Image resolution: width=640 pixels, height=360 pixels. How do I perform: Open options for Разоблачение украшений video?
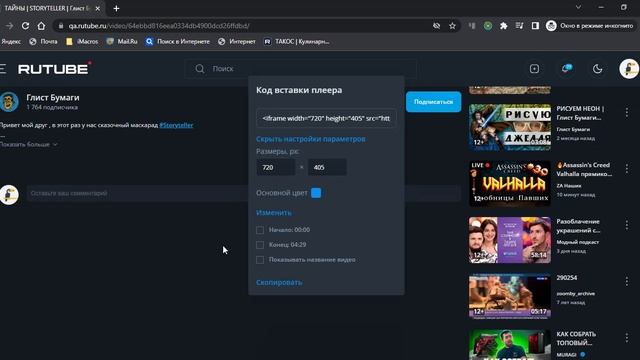click(x=627, y=225)
